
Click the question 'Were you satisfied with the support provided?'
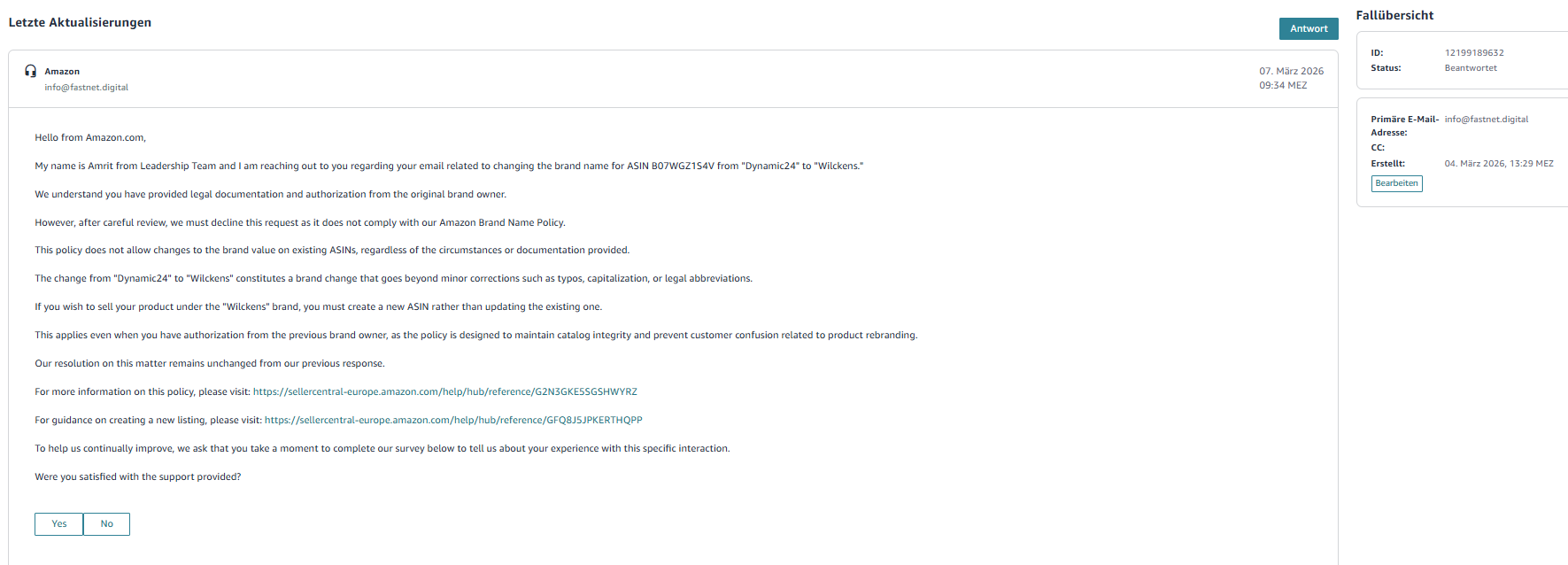pyautogui.click(x=138, y=476)
